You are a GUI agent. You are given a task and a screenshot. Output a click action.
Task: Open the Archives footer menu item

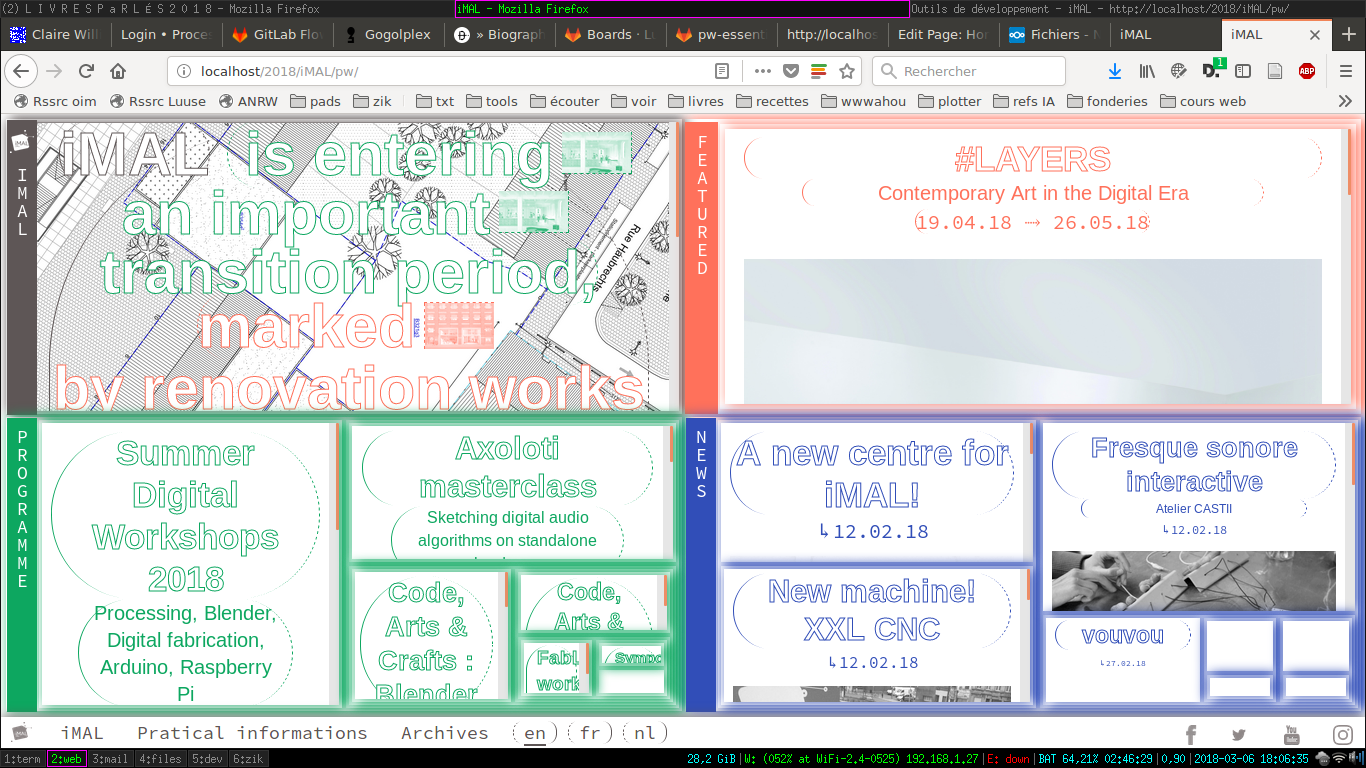(x=444, y=733)
